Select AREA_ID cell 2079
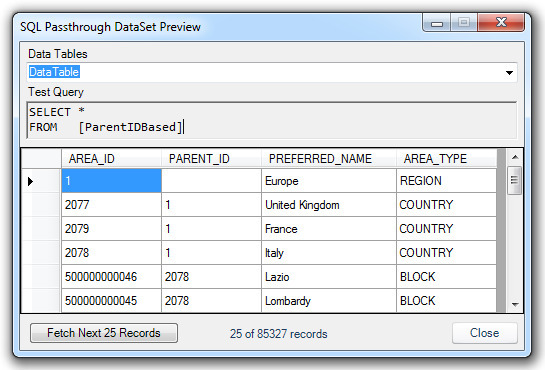545x370 pixels. (x=111, y=229)
